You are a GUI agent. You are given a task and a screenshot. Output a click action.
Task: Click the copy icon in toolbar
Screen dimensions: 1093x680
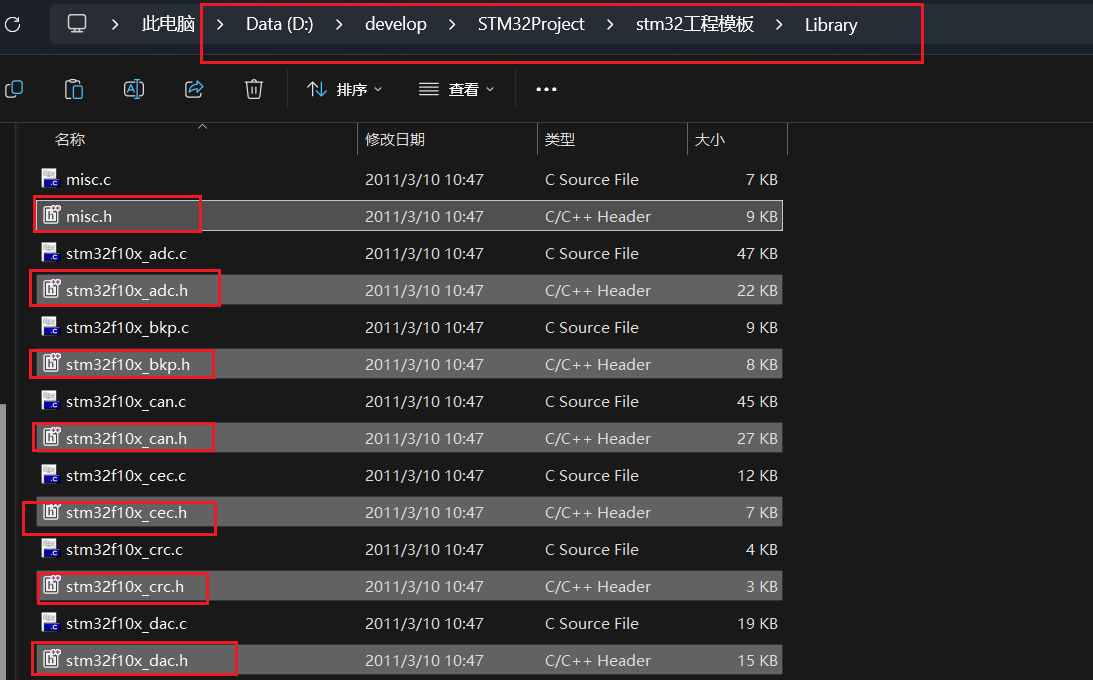(14, 89)
